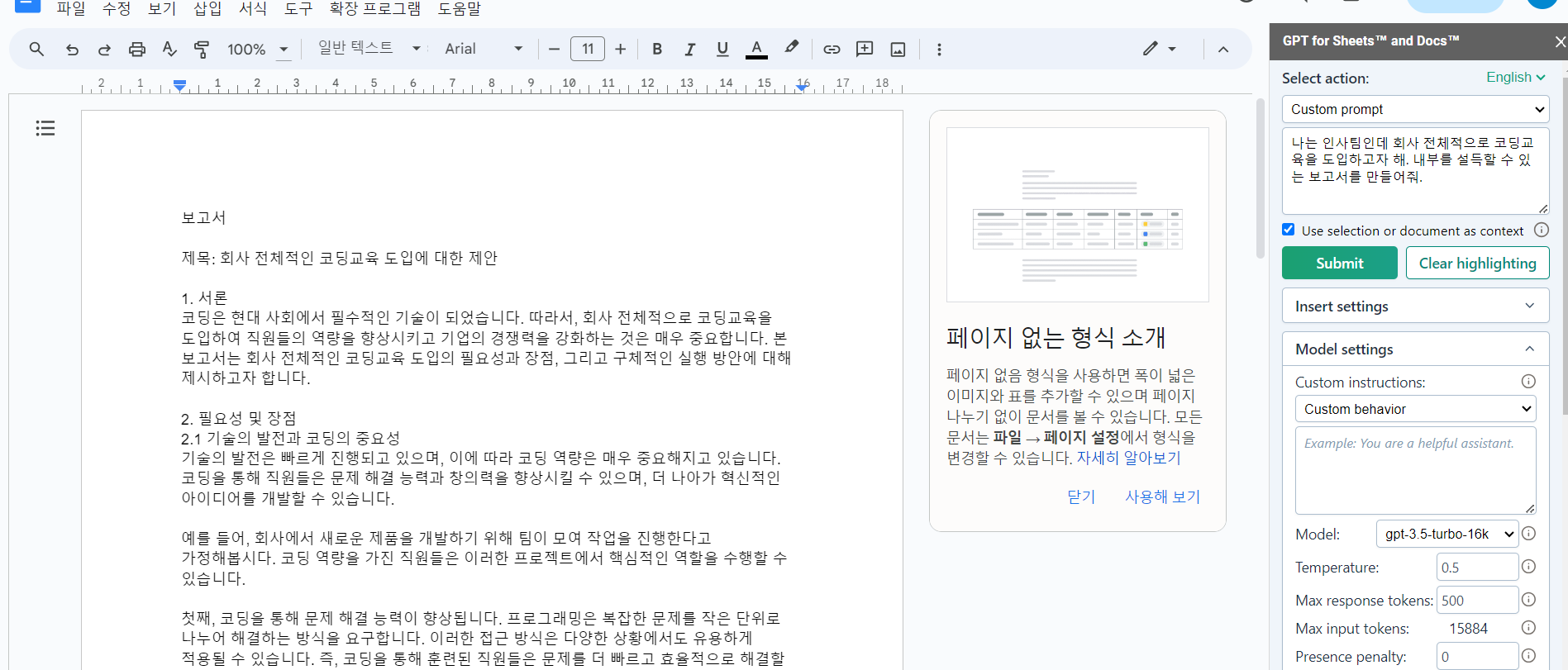The image size is (1568, 670).
Task: Click the custom instructions example text area
Action: click(x=1415, y=470)
